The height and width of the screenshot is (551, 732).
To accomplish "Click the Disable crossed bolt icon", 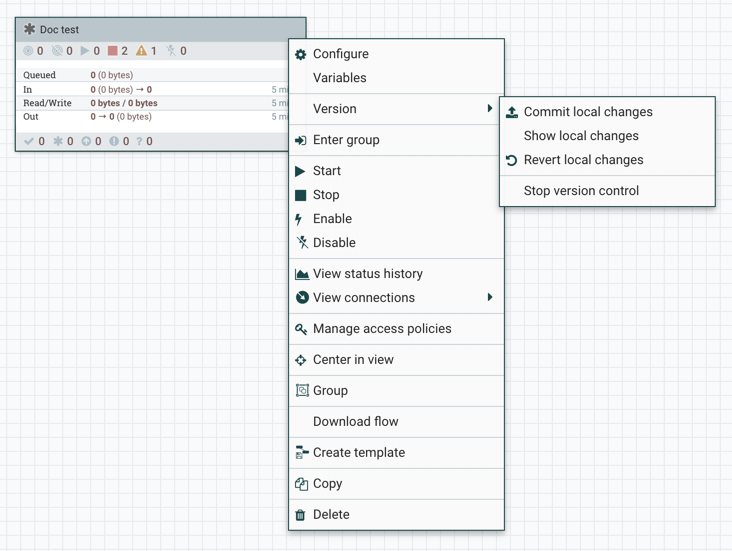I will click(301, 243).
